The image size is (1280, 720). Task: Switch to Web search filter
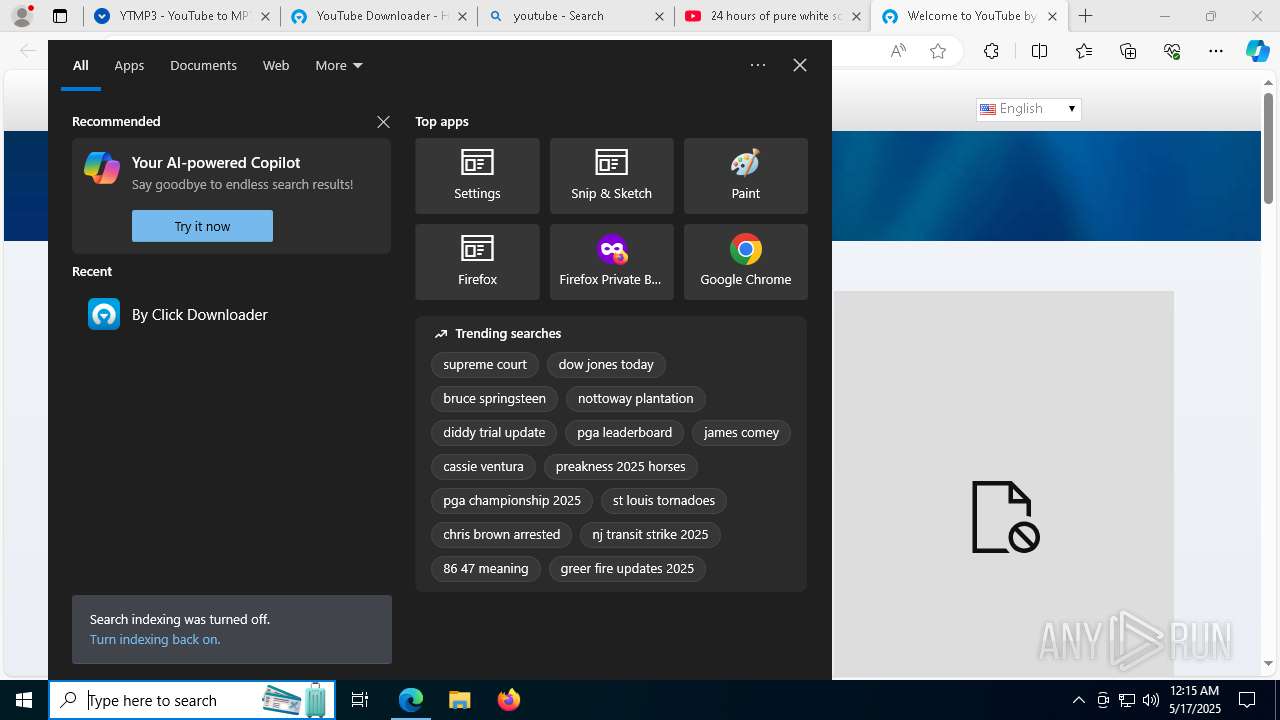tap(276, 65)
